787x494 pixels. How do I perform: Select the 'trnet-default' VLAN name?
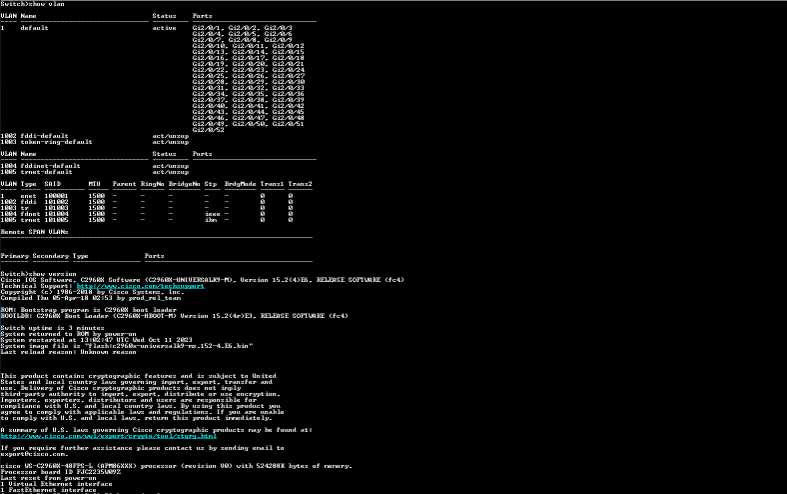click(x=46, y=172)
